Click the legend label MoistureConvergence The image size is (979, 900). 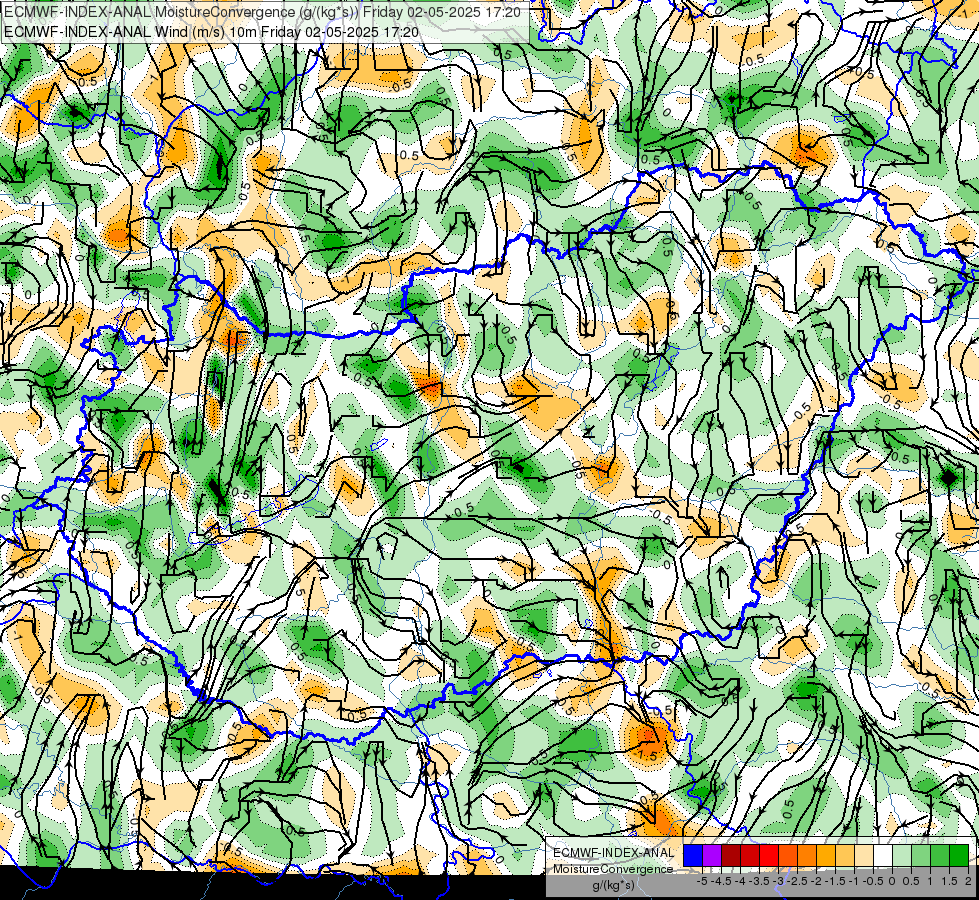pyautogui.click(x=613, y=869)
